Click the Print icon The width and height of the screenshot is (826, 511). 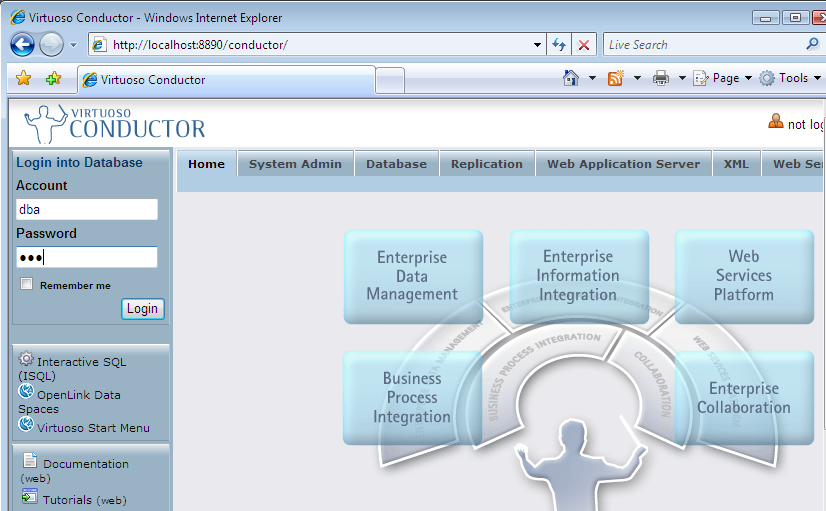pos(661,78)
